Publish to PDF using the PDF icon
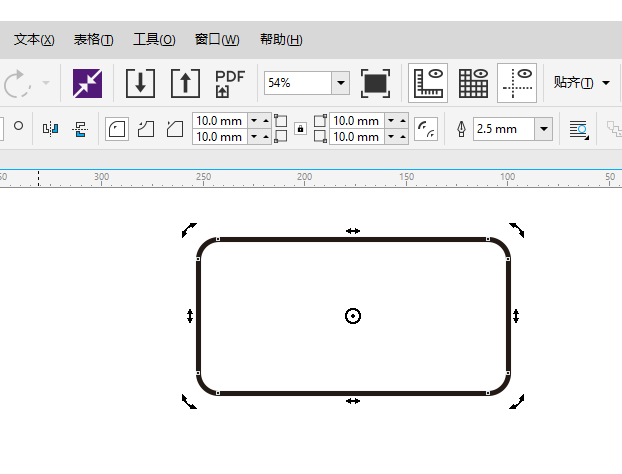This screenshot has width=622, height=474. click(230, 83)
